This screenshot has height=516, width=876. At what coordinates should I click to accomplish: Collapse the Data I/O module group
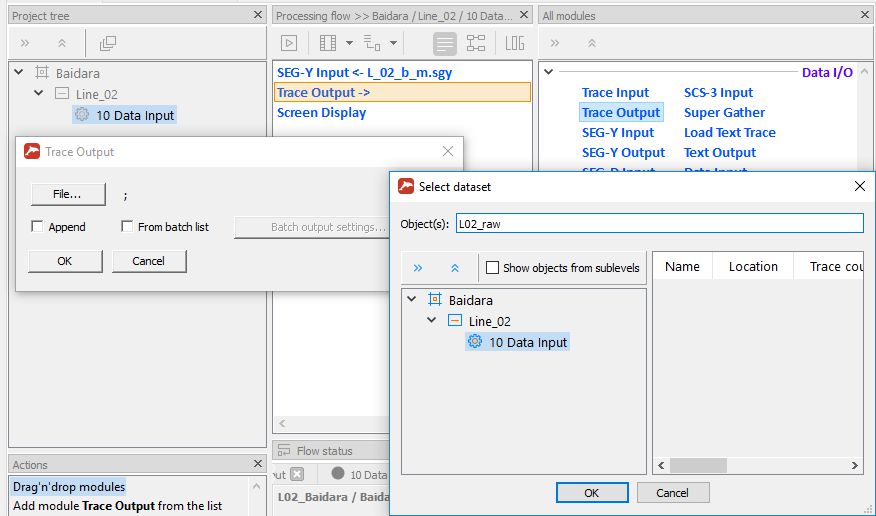point(549,71)
